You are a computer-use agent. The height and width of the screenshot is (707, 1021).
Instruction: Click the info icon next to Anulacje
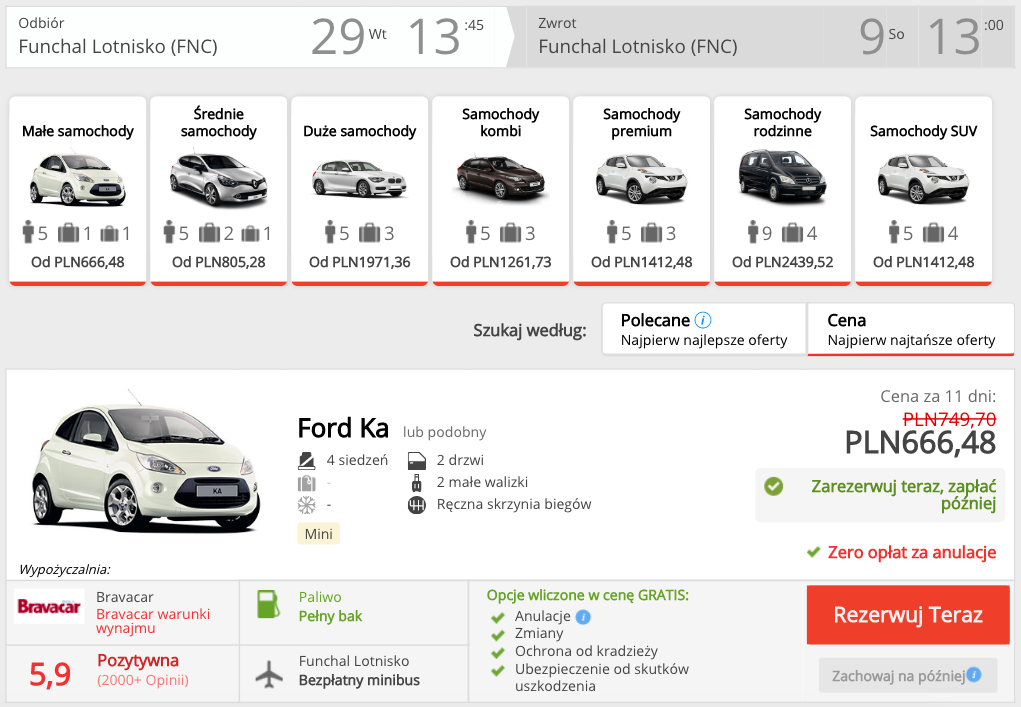583,617
